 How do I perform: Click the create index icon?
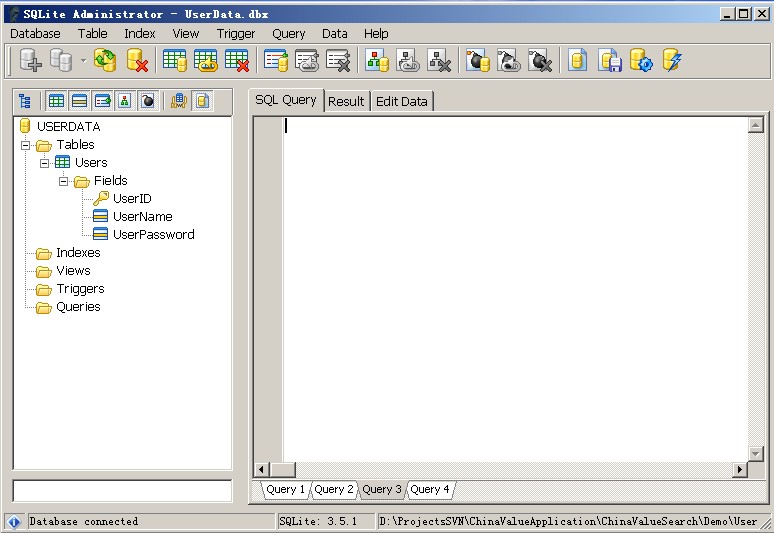pyautogui.click(x=275, y=61)
